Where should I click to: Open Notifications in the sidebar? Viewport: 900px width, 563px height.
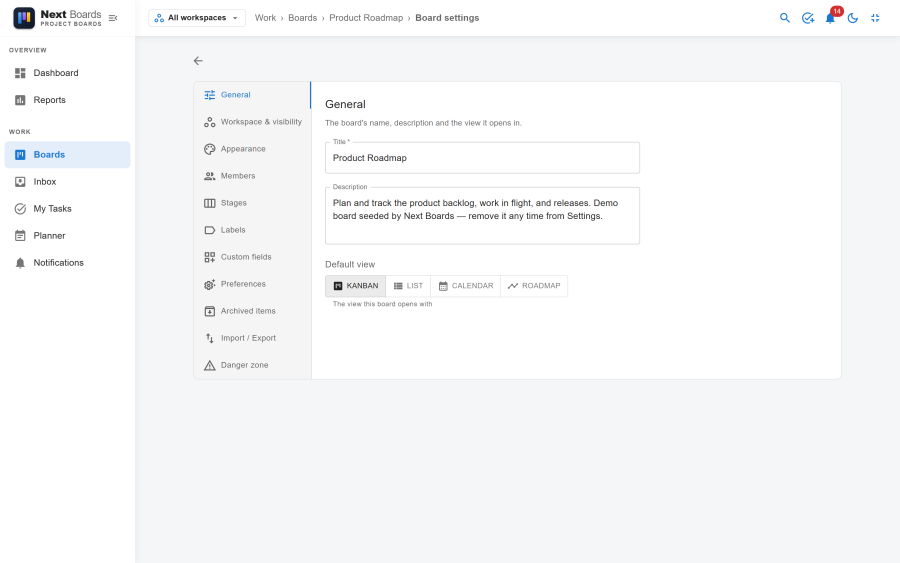tap(68, 262)
